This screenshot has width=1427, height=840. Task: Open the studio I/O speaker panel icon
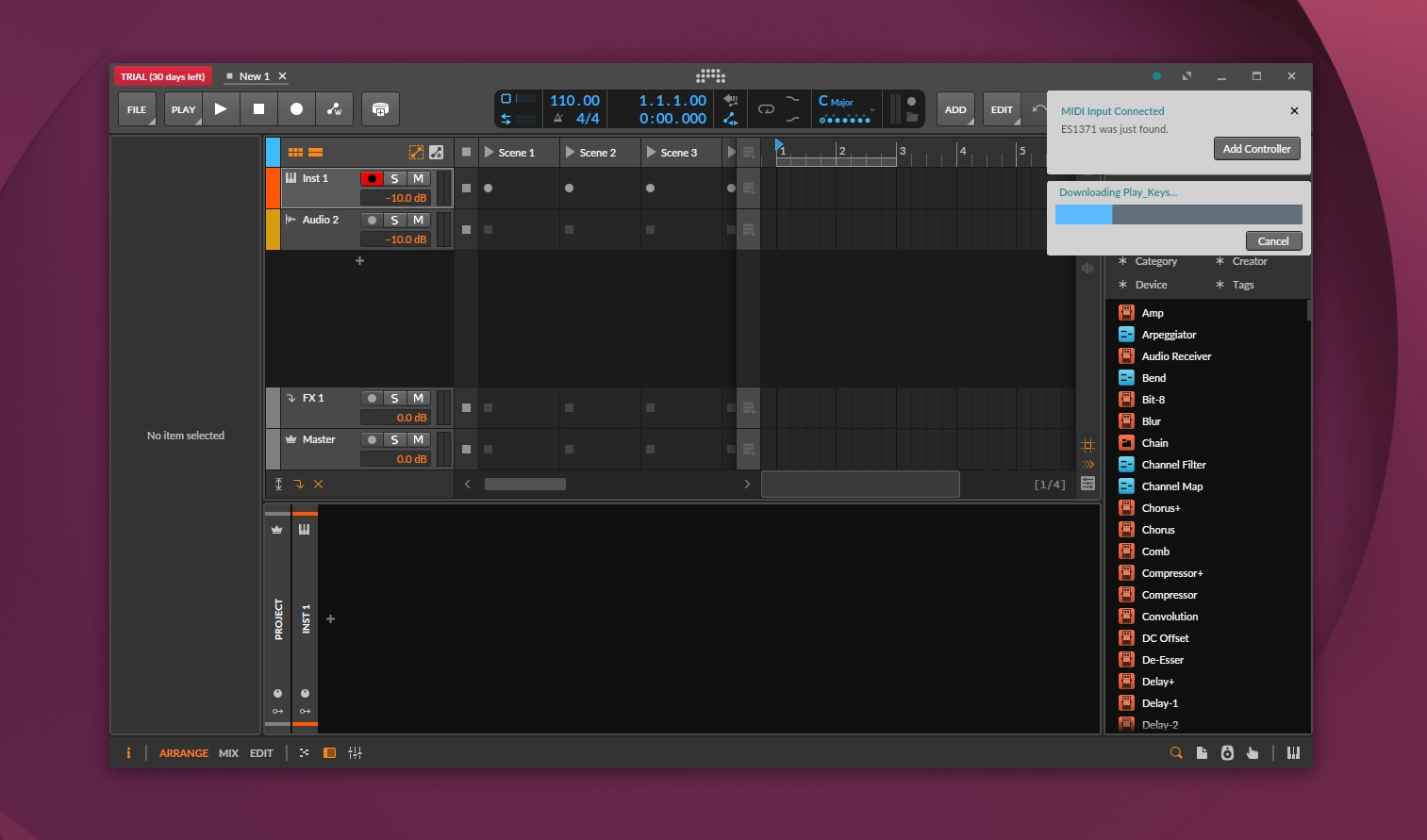[x=1227, y=752]
